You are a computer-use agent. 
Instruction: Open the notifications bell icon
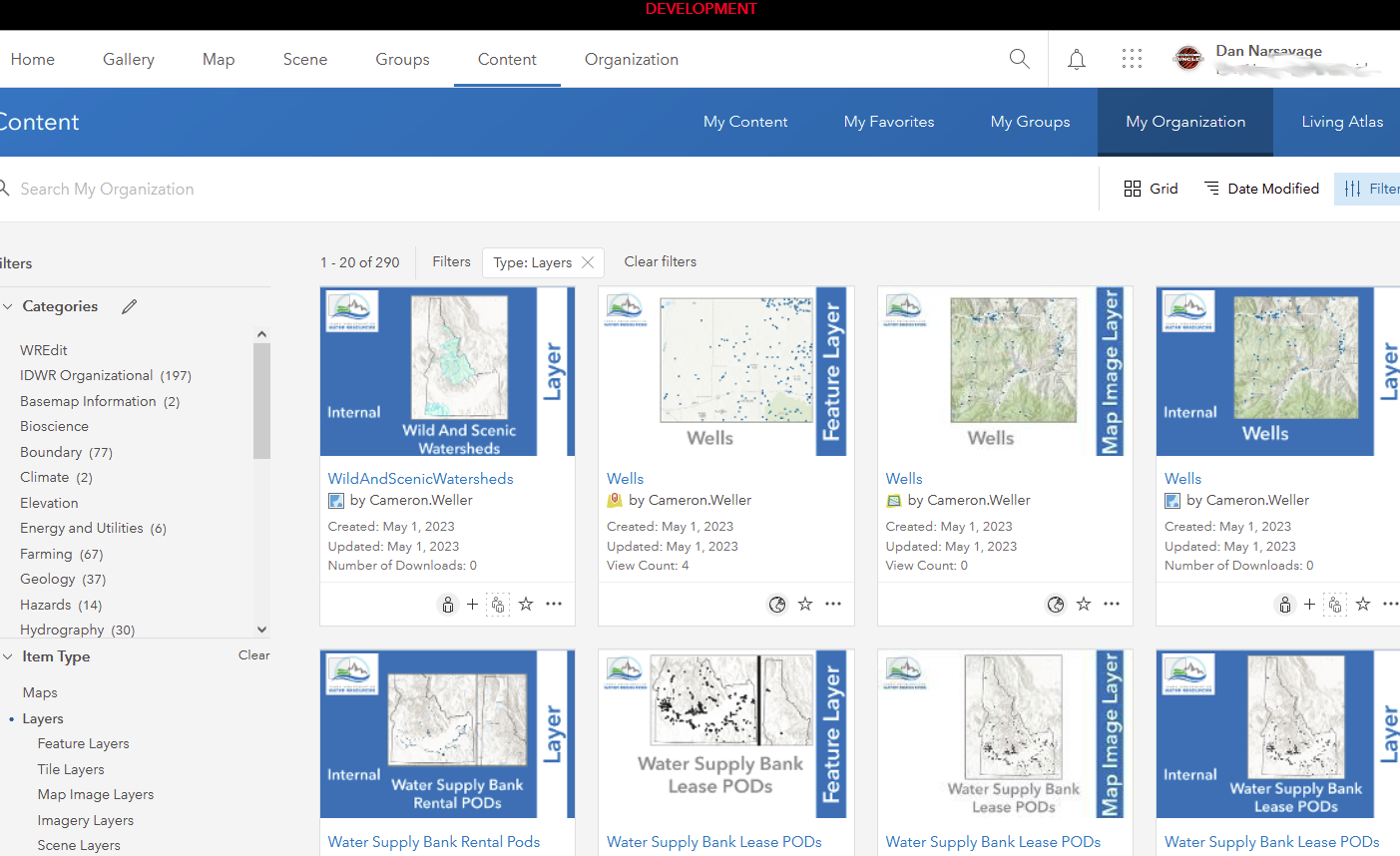(x=1076, y=59)
